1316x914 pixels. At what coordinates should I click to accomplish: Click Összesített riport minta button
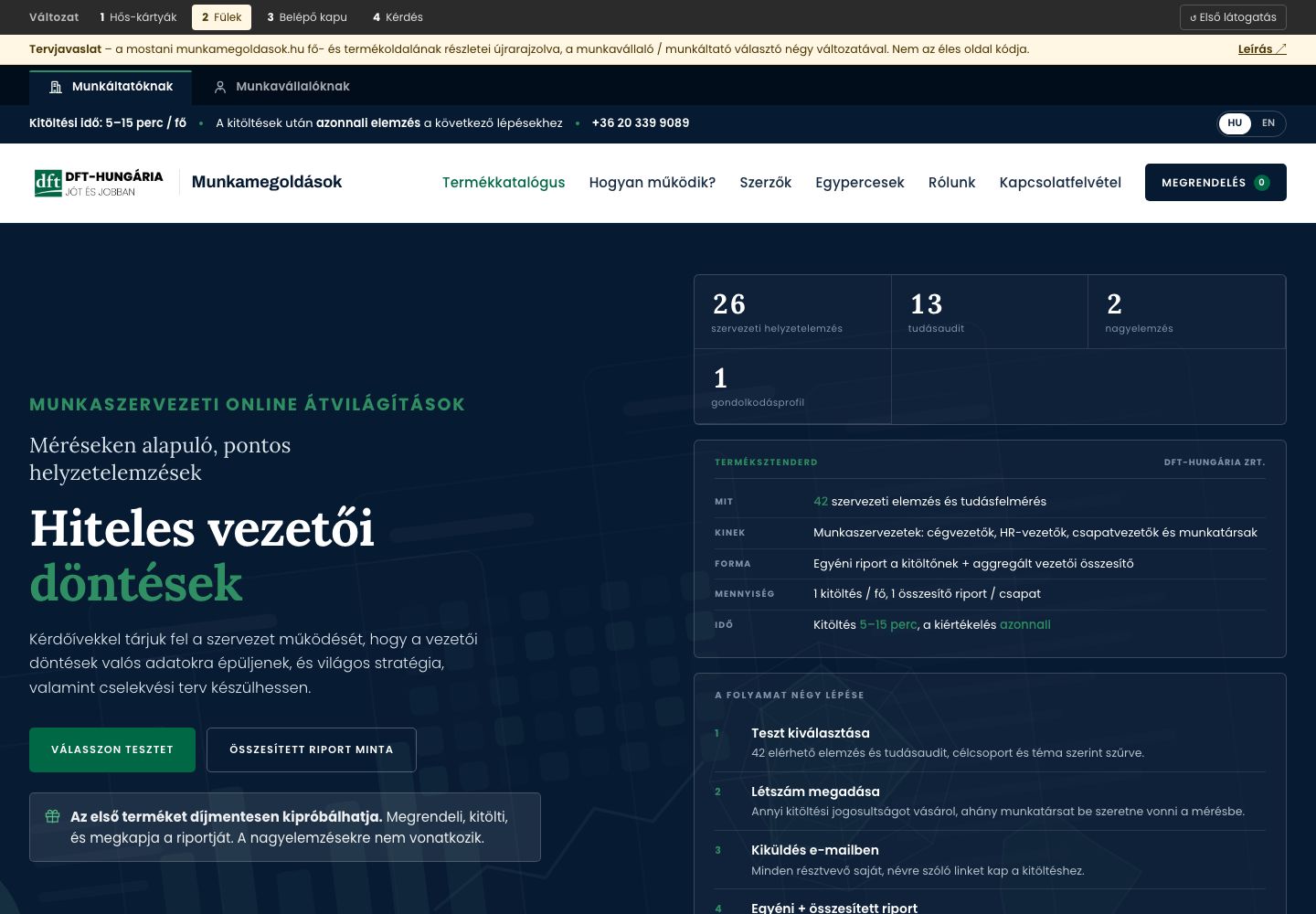312,749
